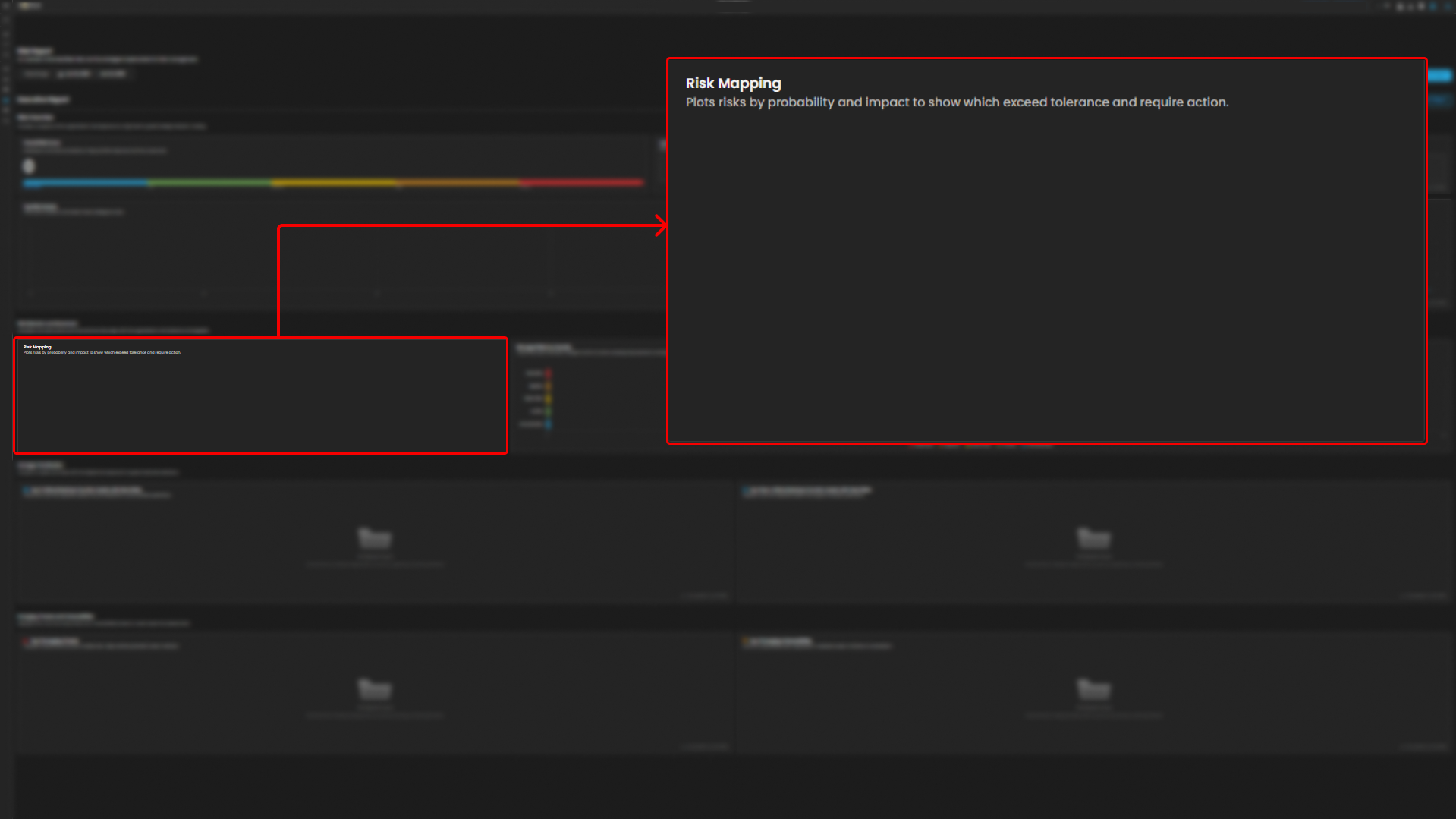Click the Risk Mapping heading in the enlarged panel

pos(733,83)
